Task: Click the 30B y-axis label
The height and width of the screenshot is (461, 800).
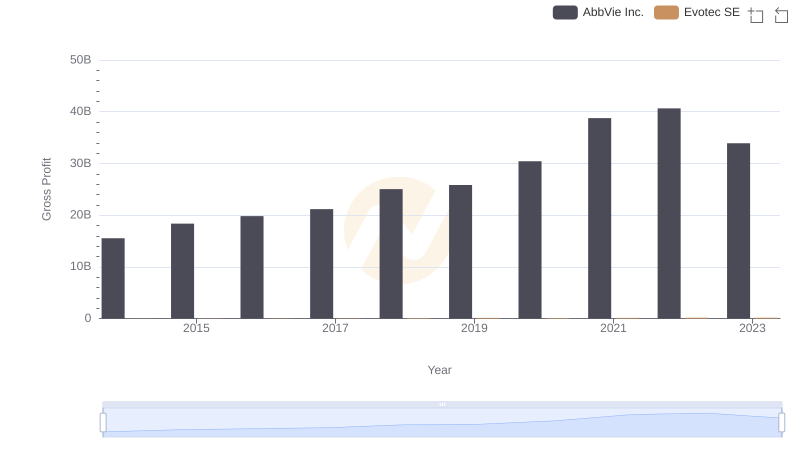Action: pos(81,163)
